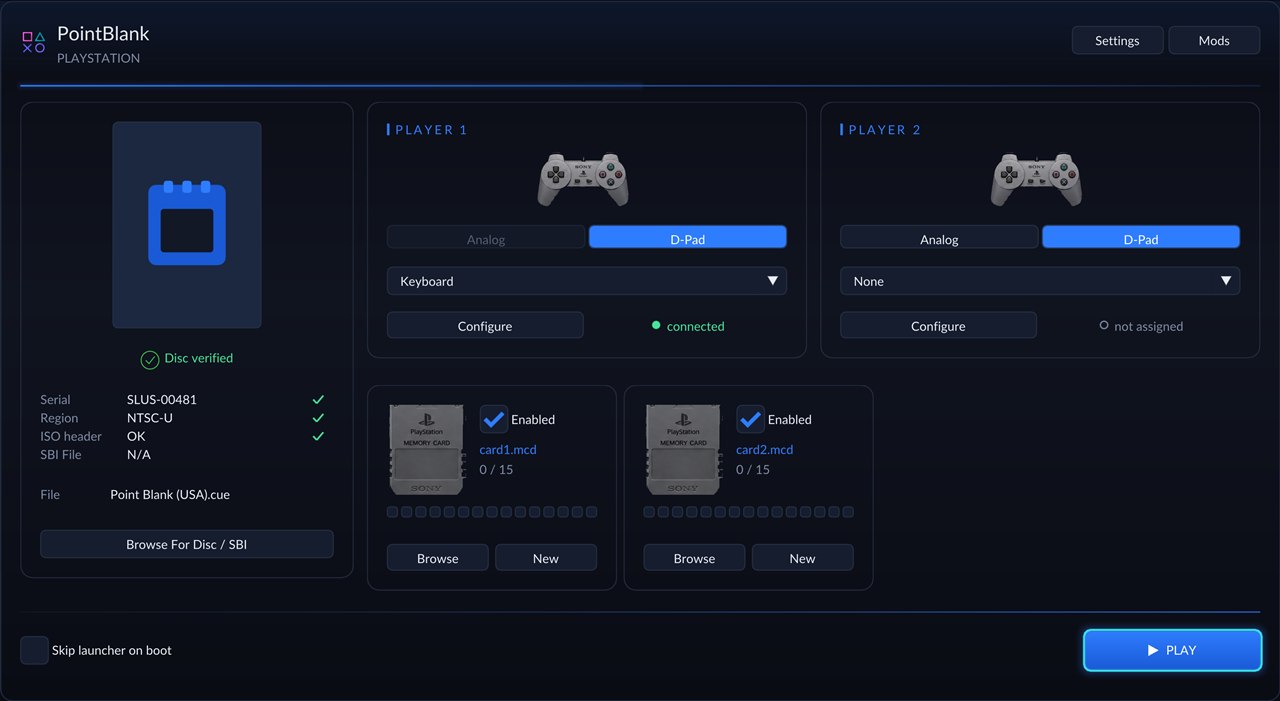The height and width of the screenshot is (701, 1280).
Task: Click the green connected status dot
Action: 656,326
